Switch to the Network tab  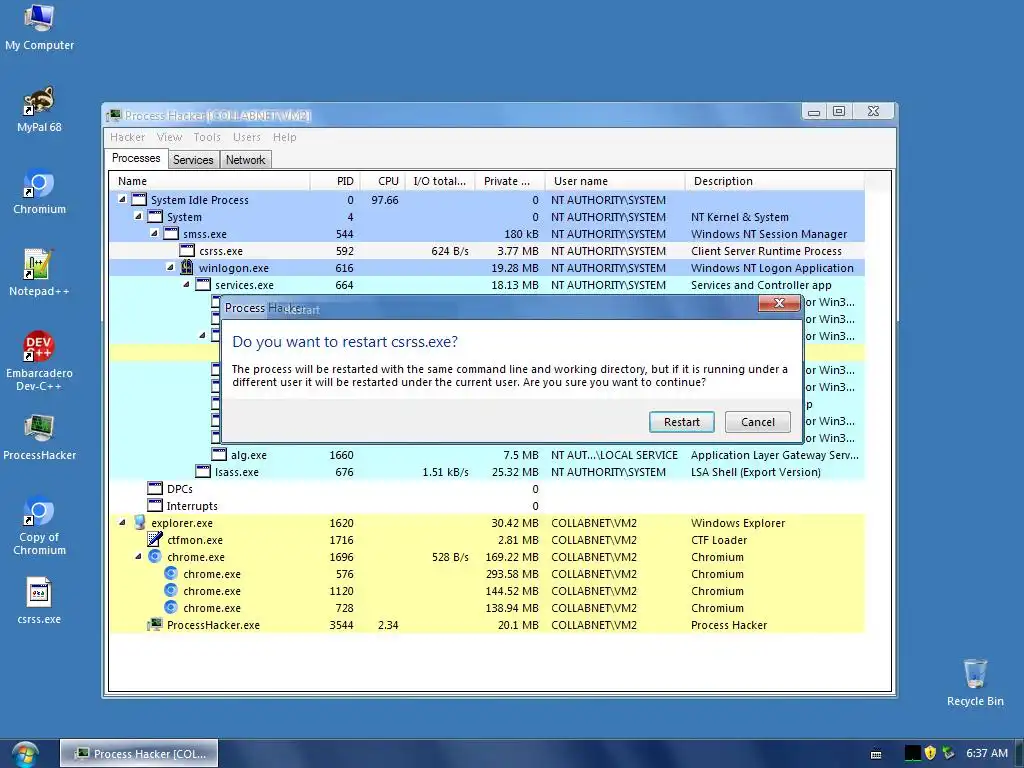coord(246,160)
